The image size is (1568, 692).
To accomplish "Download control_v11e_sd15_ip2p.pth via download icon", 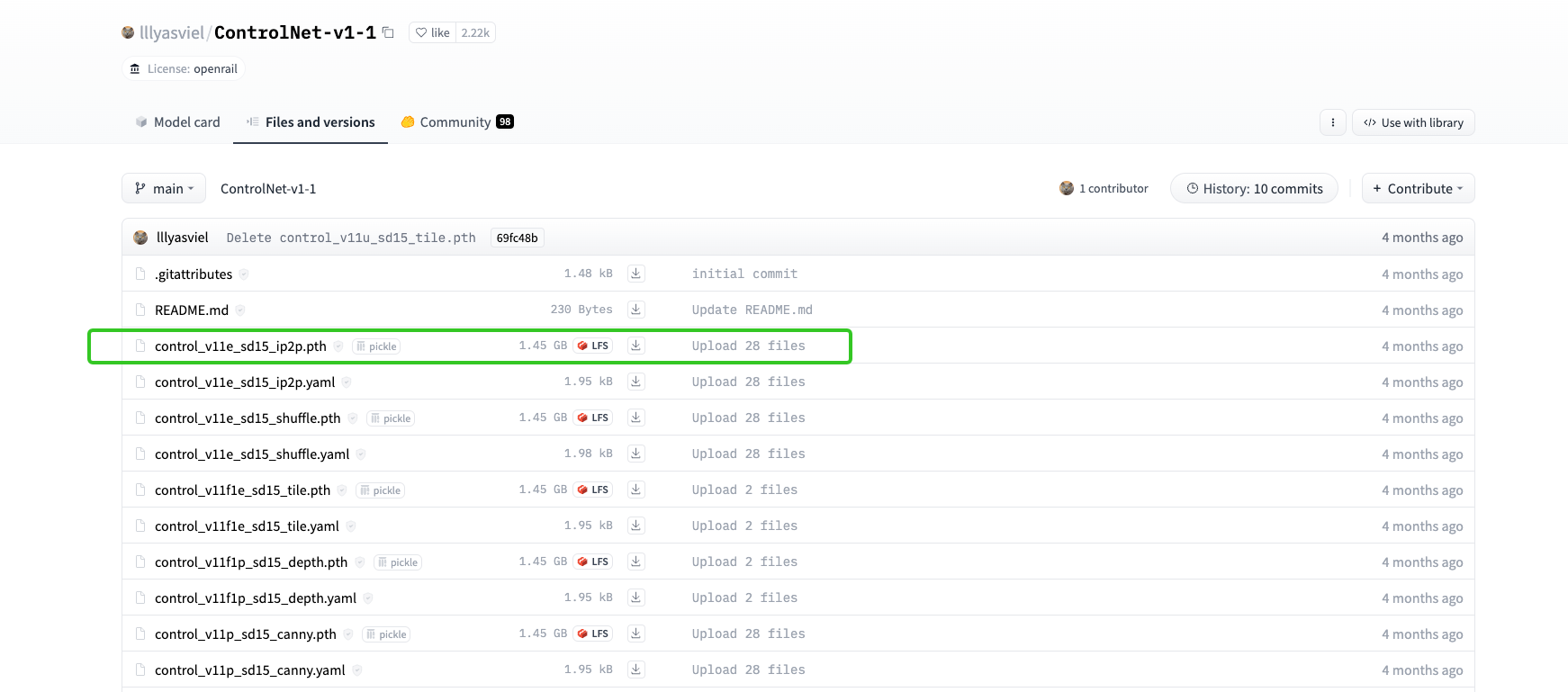I will [x=635, y=346].
